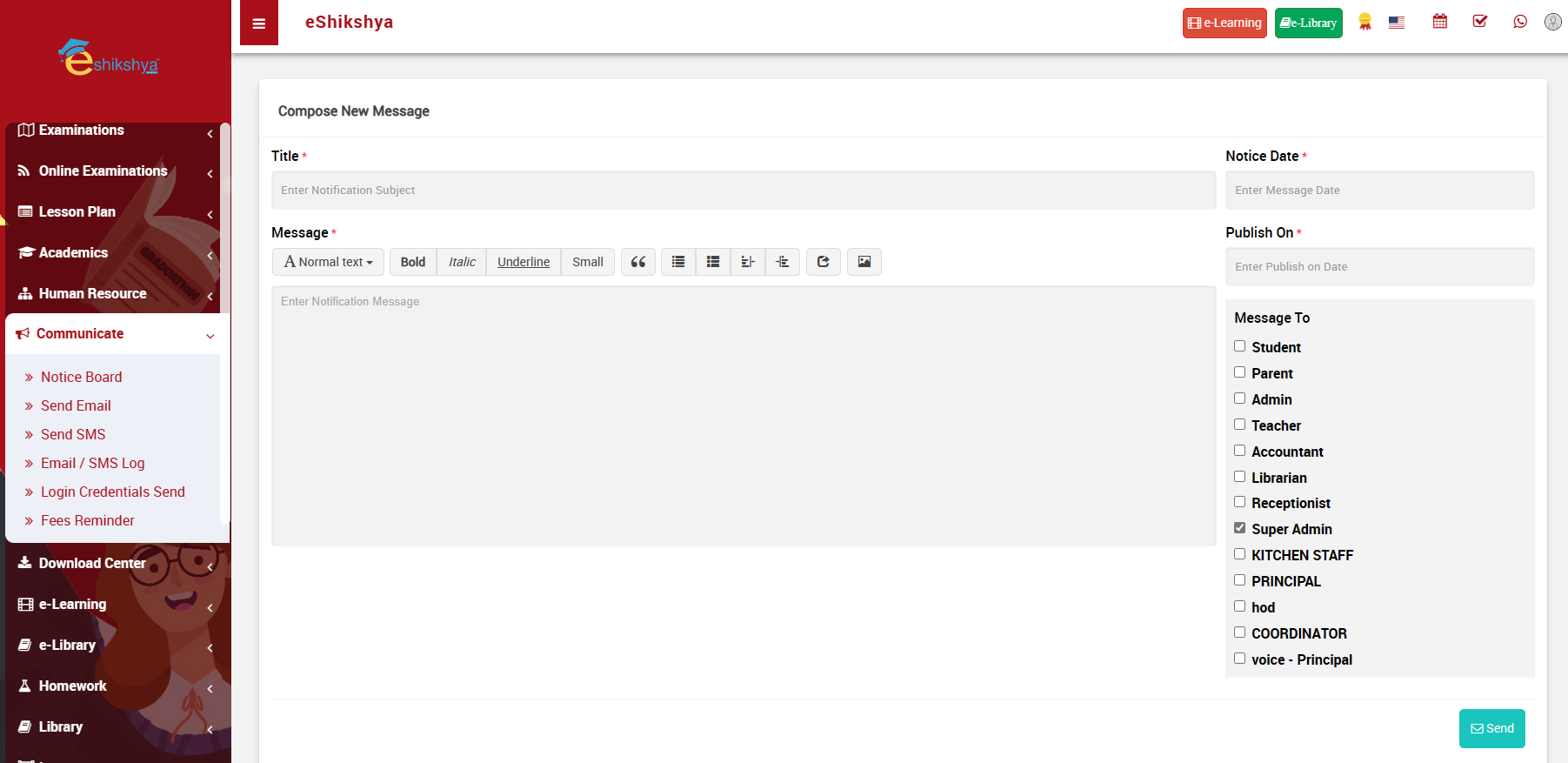Click the hamburger menu toggle icon

click(x=258, y=23)
